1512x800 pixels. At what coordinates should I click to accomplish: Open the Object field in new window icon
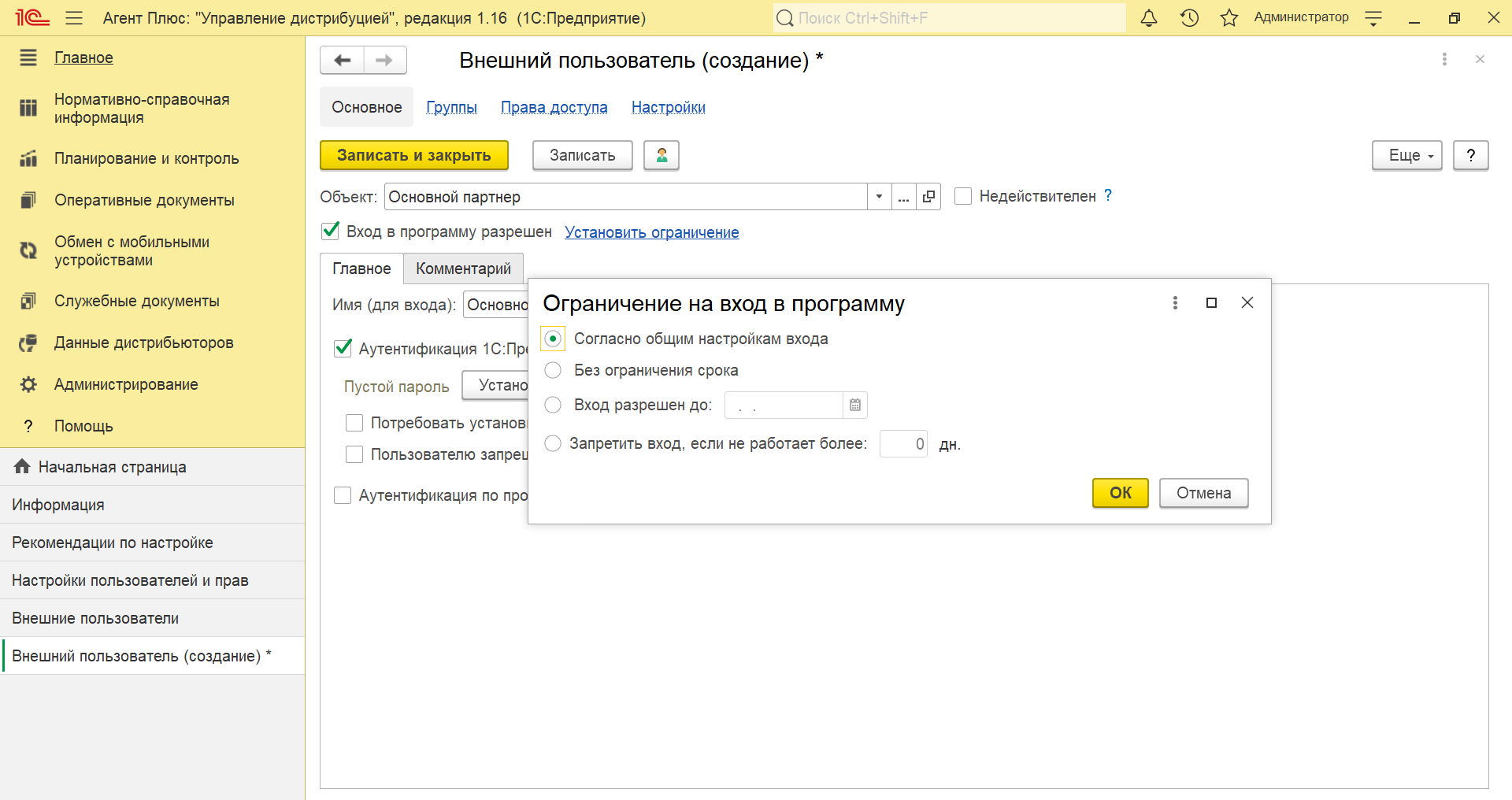pos(929,197)
